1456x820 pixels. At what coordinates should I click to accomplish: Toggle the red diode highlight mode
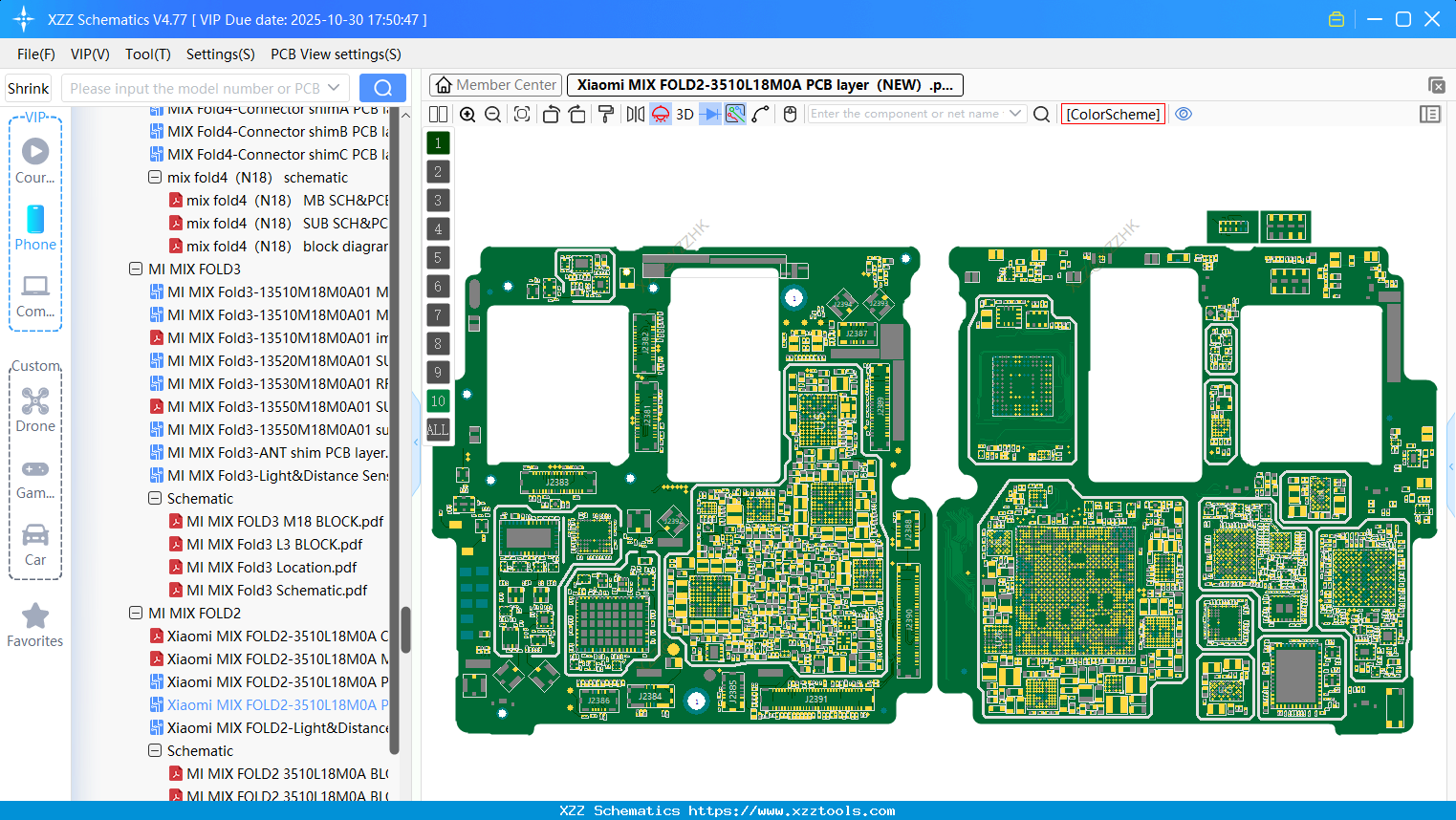(x=660, y=114)
